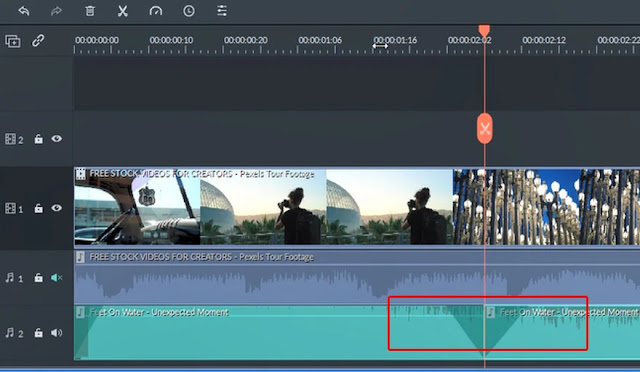The image size is (640, 372).
Task: Click ruler at 00:00:02:12 timecode
Action: [x=544, y=40]
